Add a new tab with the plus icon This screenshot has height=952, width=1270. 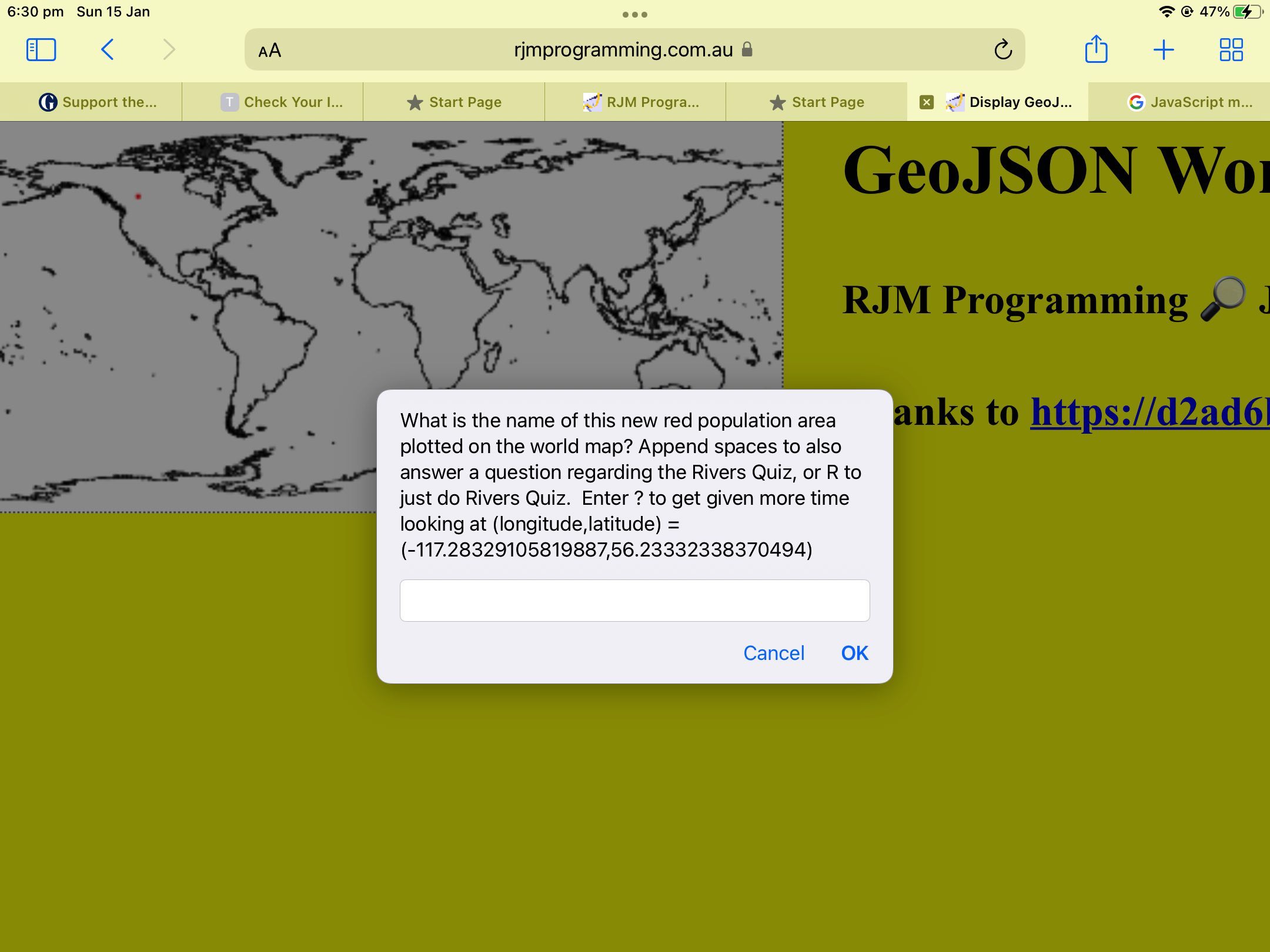[x=1164, y=50]
